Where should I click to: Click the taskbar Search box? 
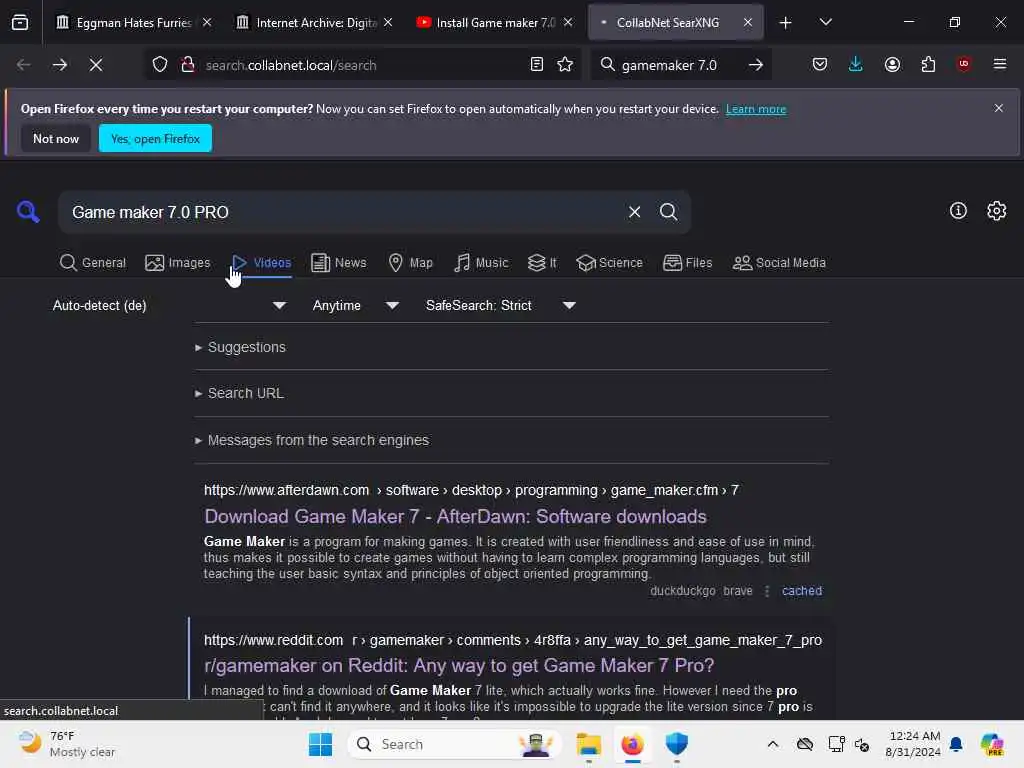tap(455, 744)
